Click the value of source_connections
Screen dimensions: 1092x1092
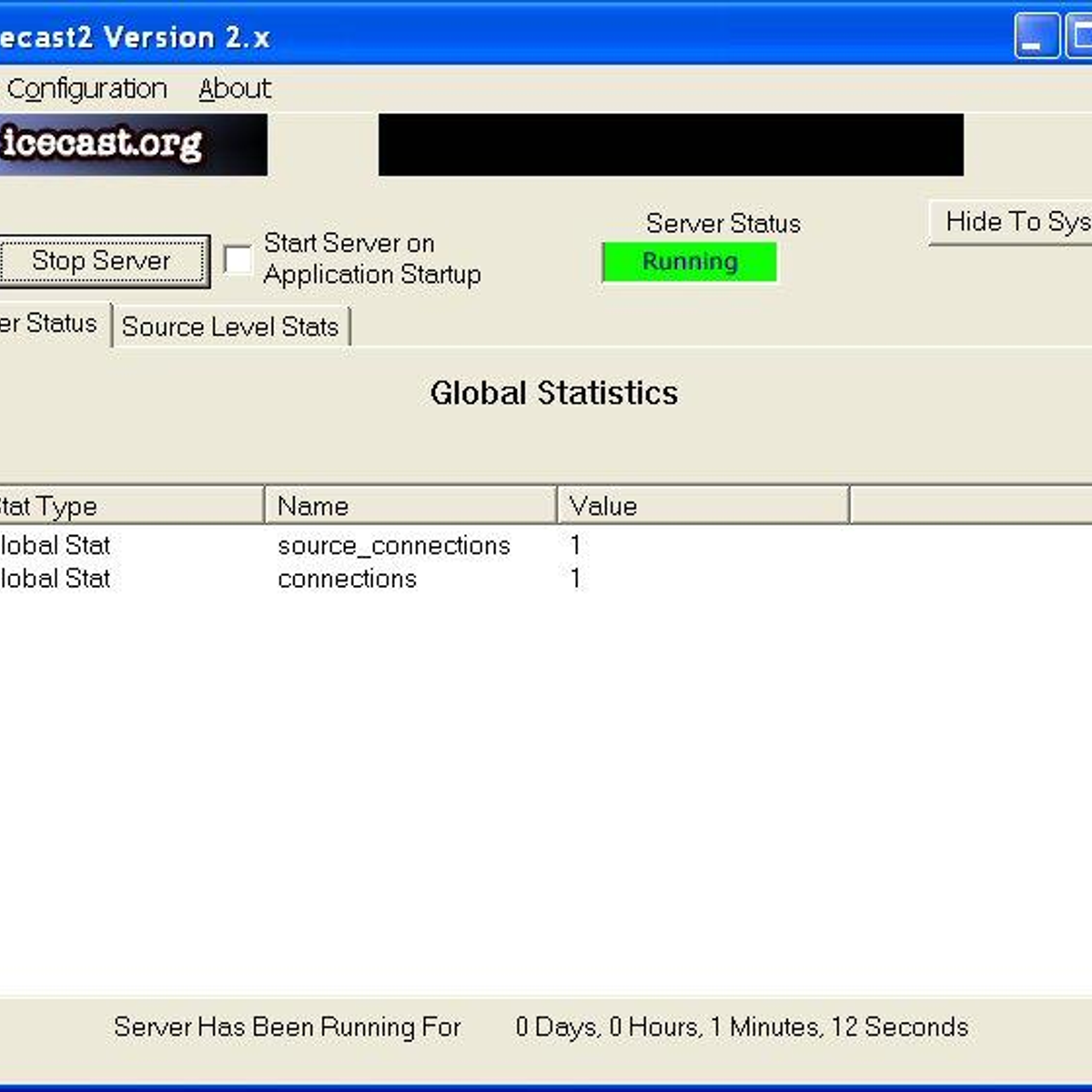(575, 545)
